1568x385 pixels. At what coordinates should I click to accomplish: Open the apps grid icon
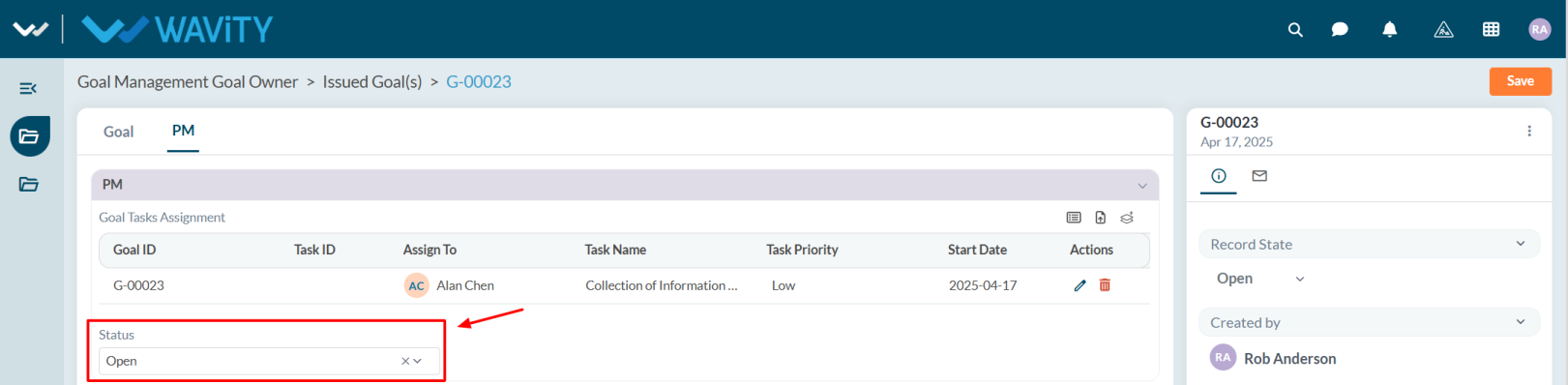point(1492,29)
